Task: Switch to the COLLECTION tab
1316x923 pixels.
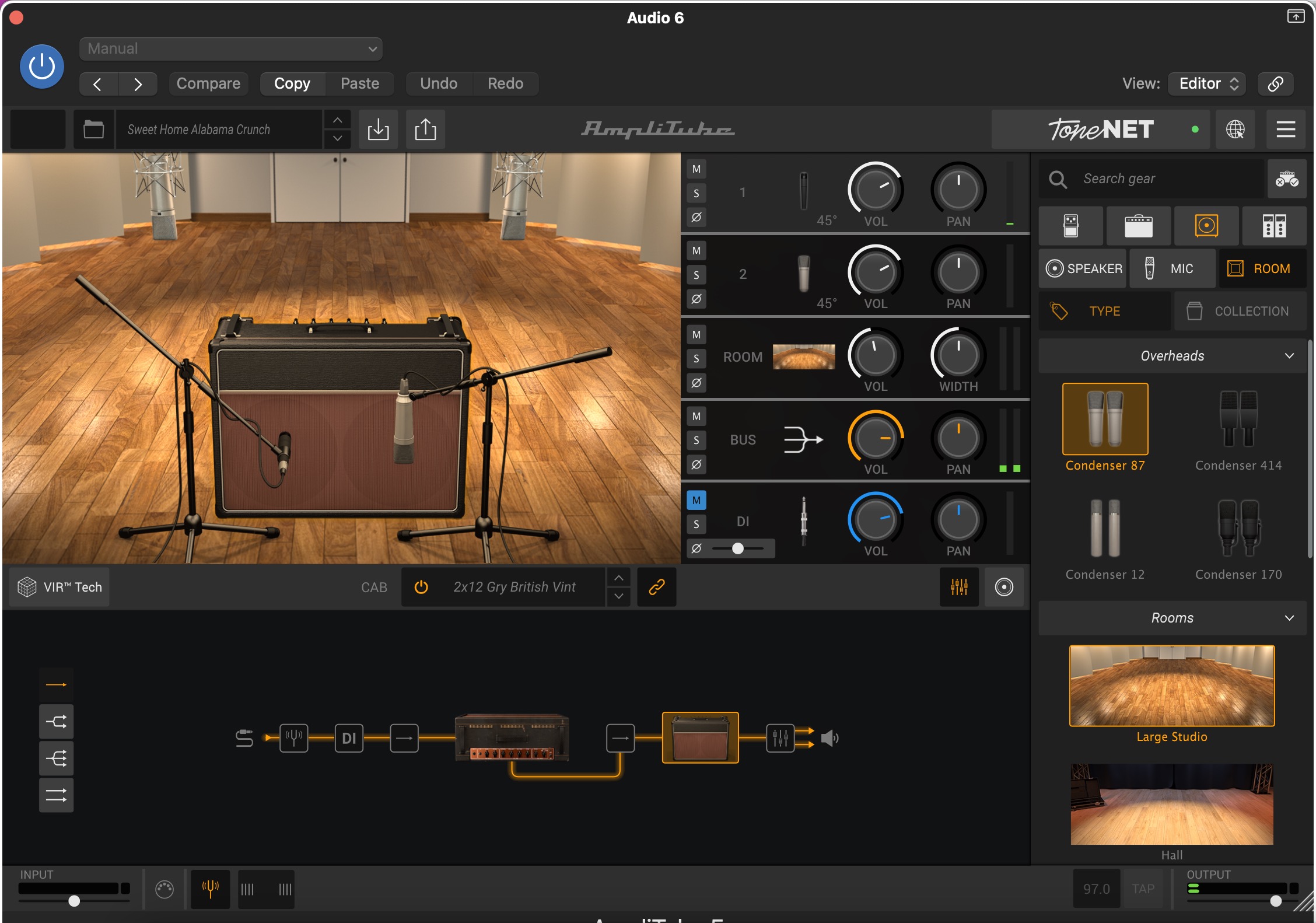Action: (1240, 311)
